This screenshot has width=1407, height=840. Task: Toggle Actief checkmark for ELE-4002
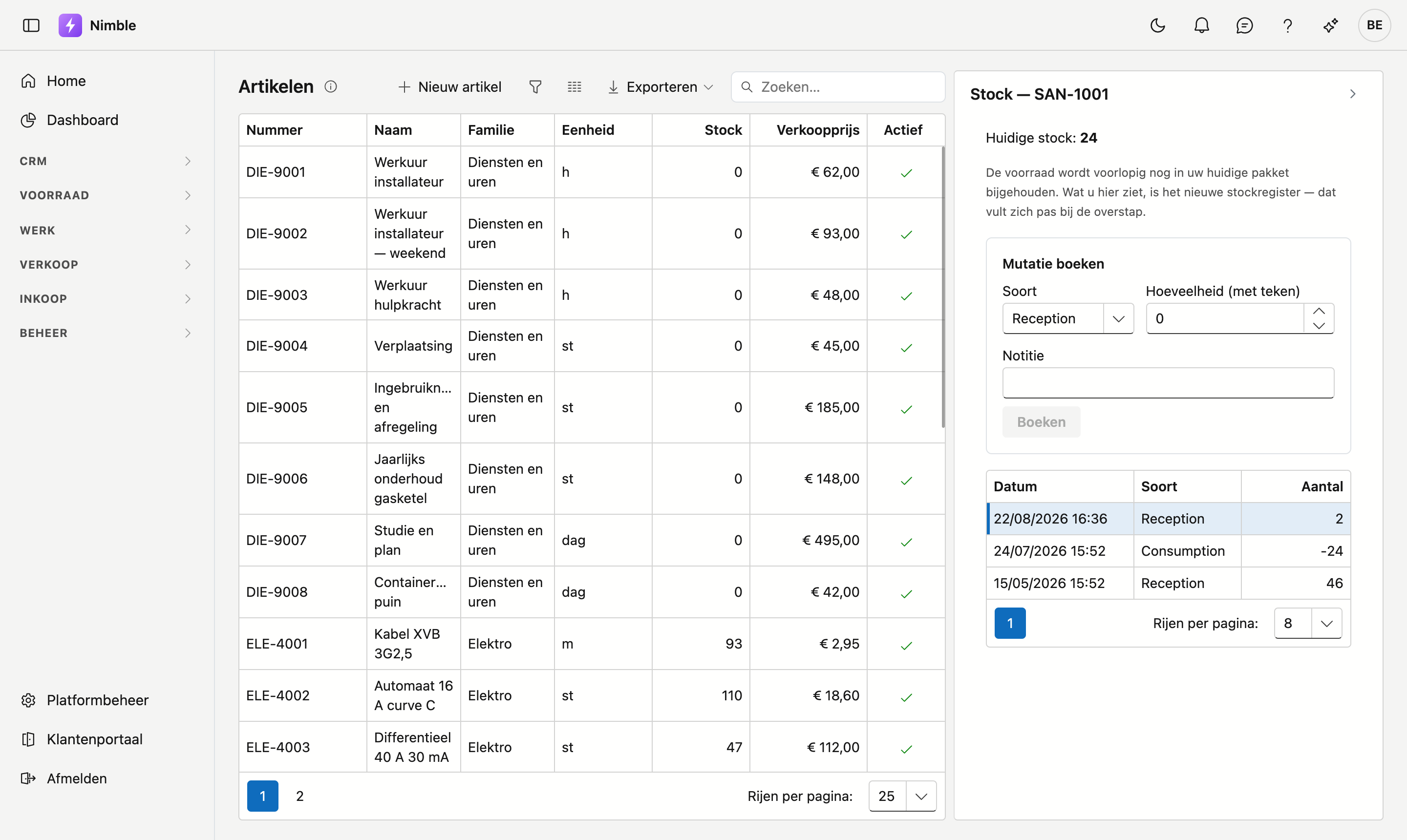pyautogui.click(x=906, y=697)
